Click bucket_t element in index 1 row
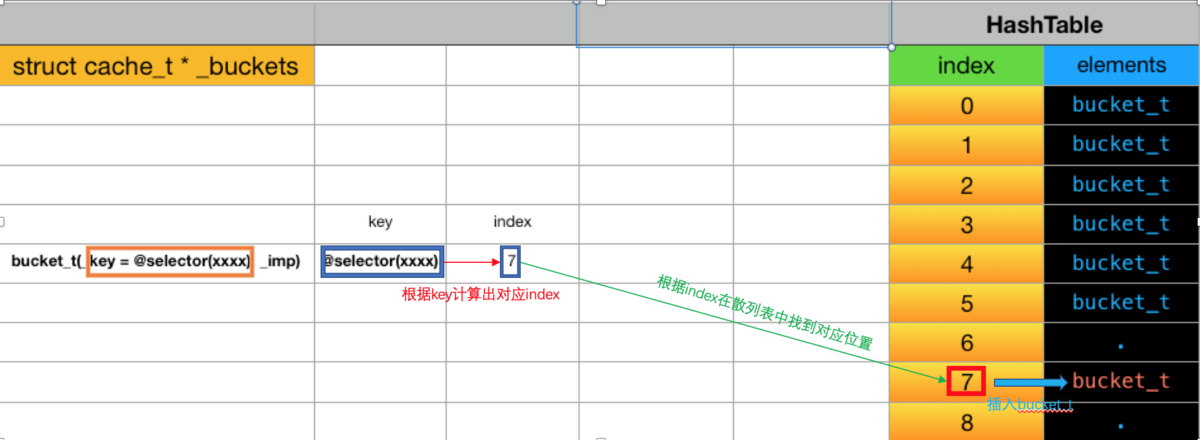This screenshot has height=440, width=1200. pos(1121,145)
